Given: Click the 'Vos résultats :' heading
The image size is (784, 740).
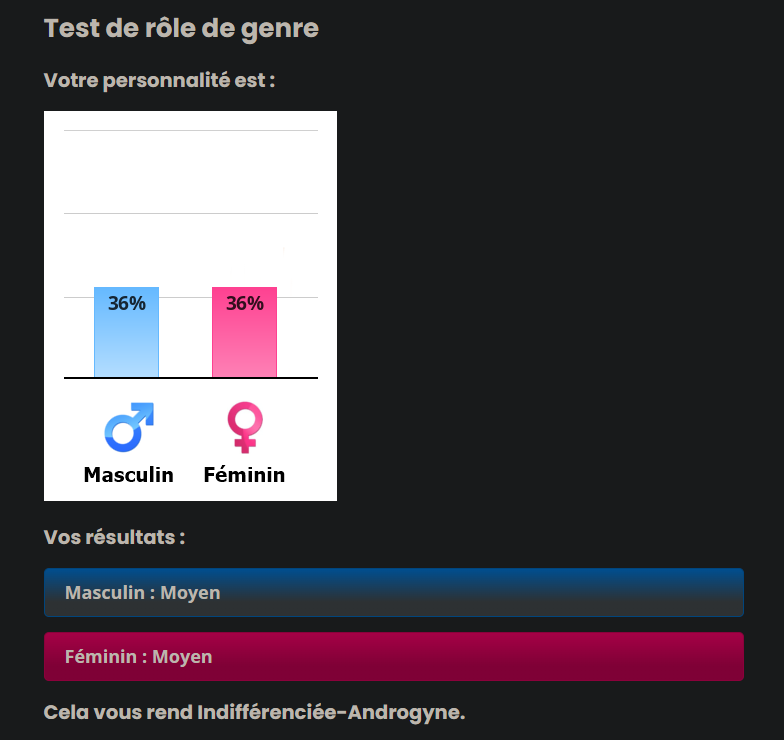Looking at the screenshot, I should 114,537.
